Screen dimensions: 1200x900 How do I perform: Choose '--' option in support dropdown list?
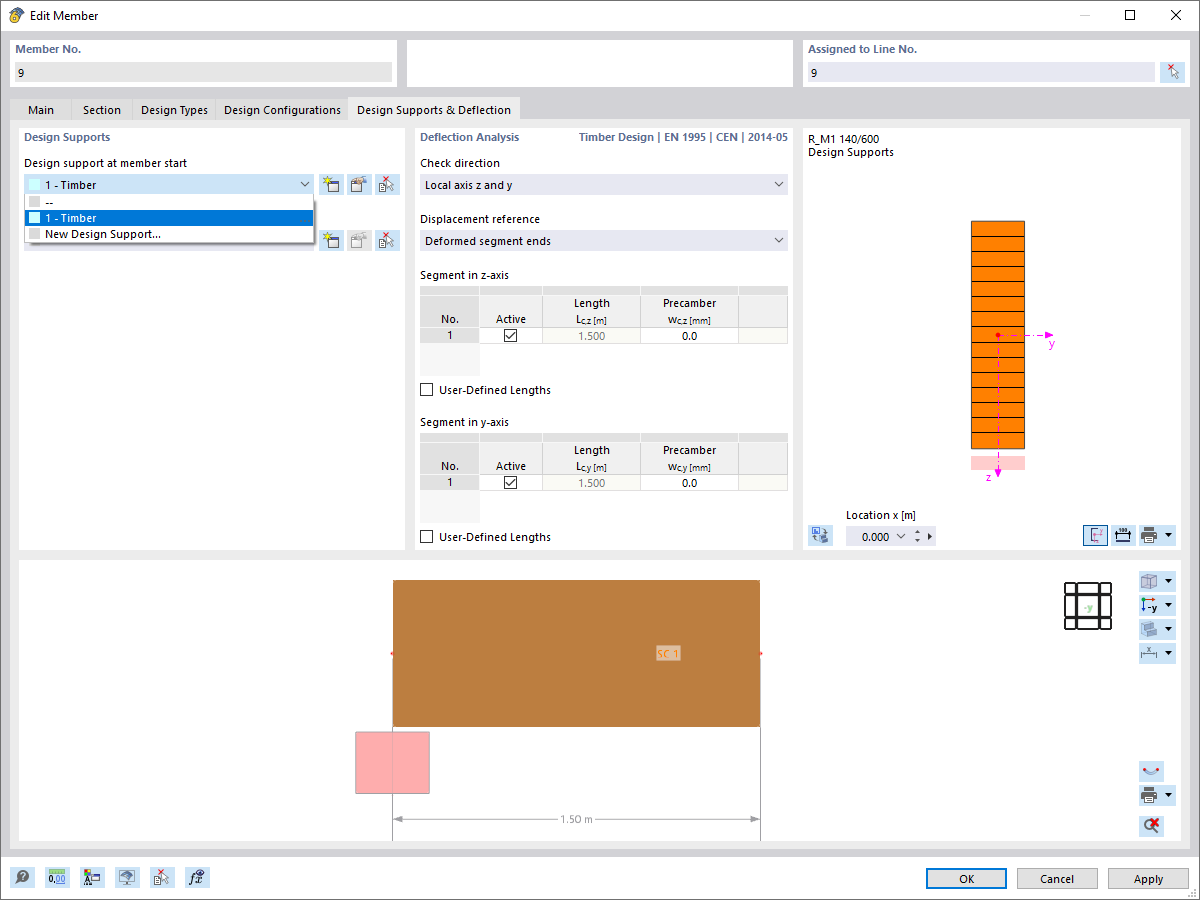point(169,201)
